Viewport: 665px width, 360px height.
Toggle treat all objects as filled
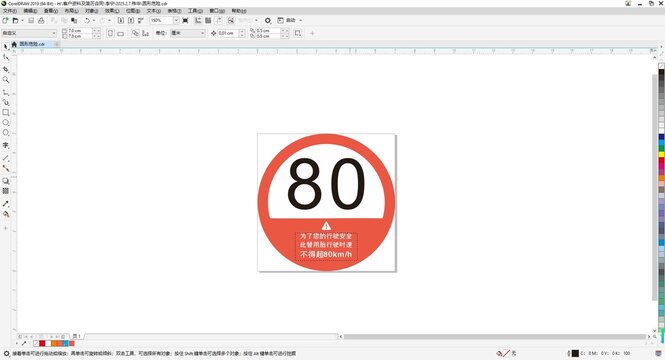[x=298, y=33]
